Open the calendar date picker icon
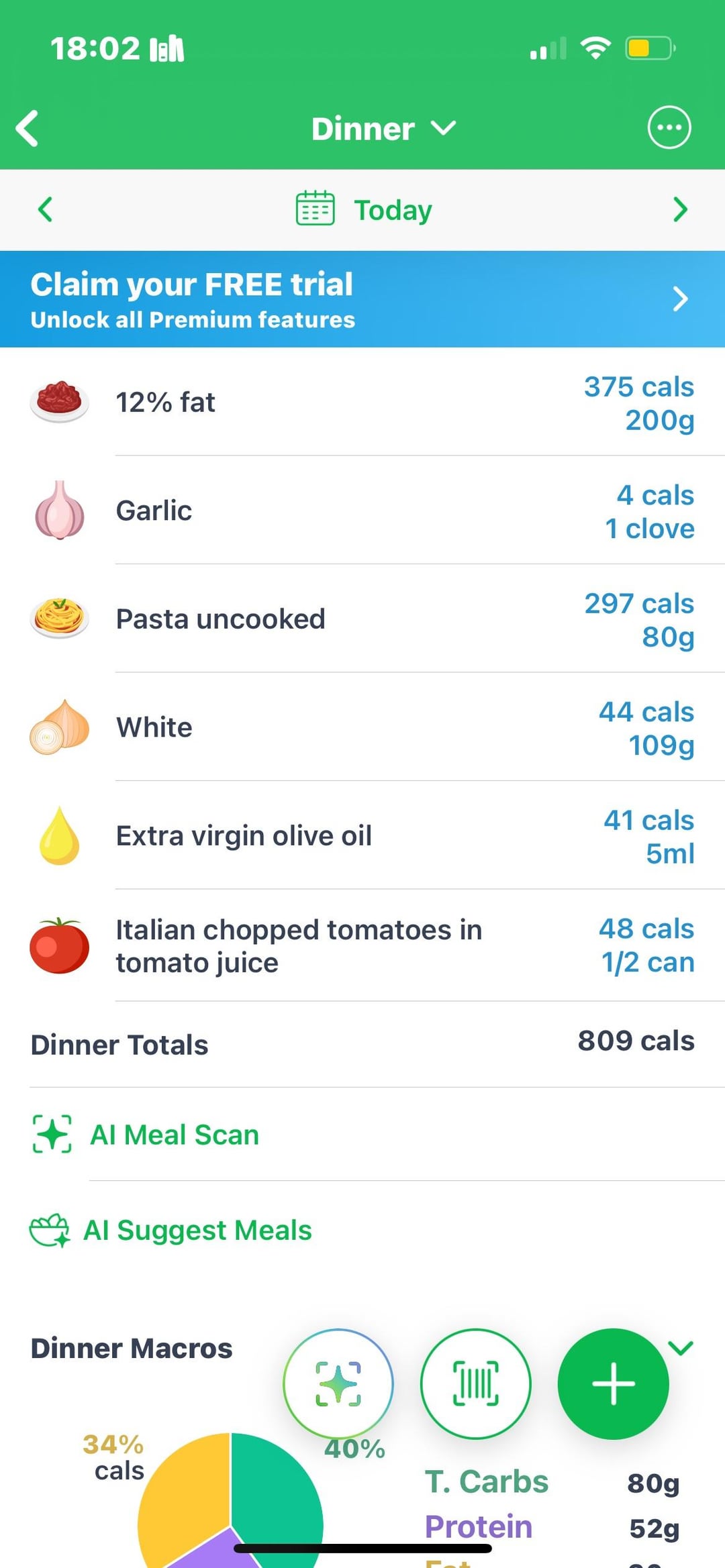The image size is (725, 1568). coord(315,209)
